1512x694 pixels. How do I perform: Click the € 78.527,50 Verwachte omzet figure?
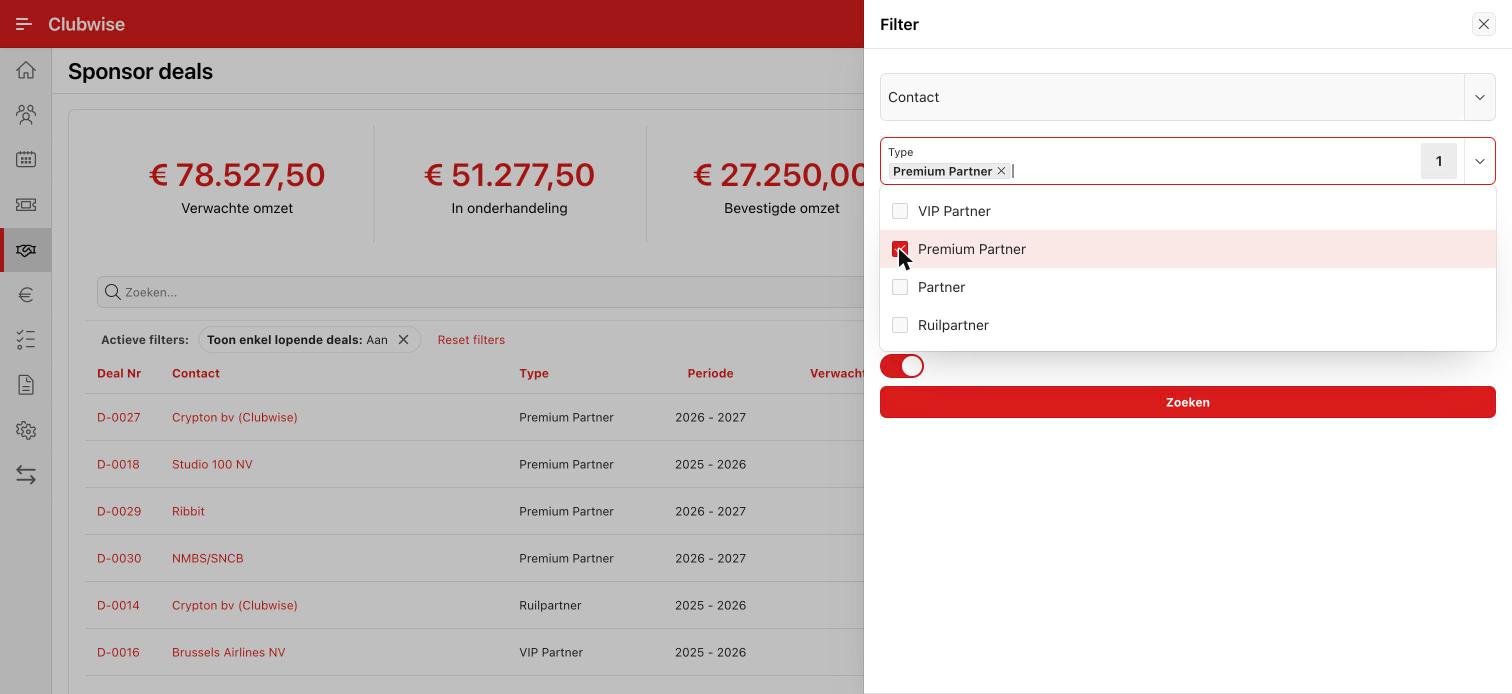tap(237, 175)
